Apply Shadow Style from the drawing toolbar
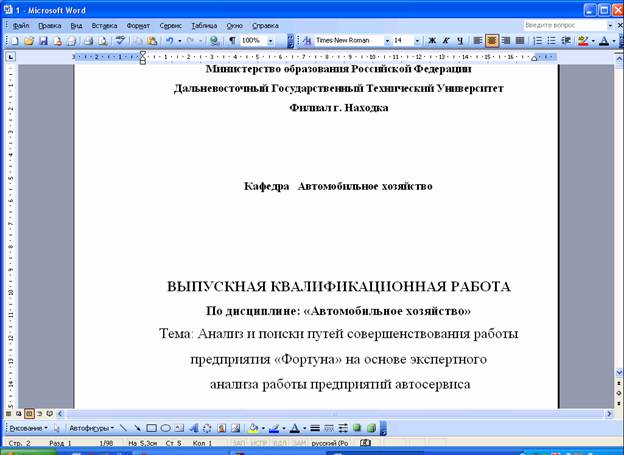This screenshot has height=455, width=624. (357, 428)
